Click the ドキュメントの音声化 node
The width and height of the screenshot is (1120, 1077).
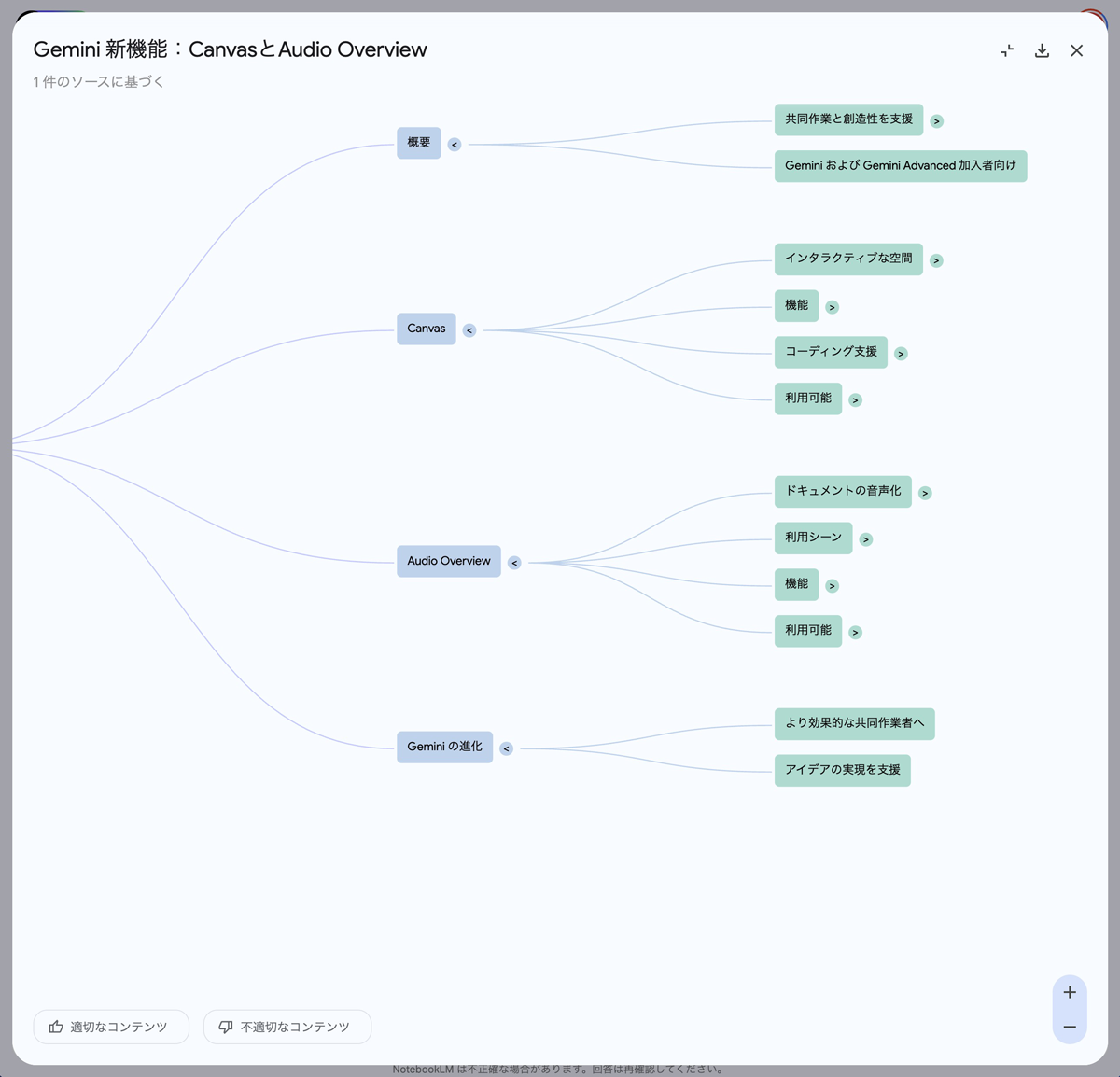coord(843,491)
